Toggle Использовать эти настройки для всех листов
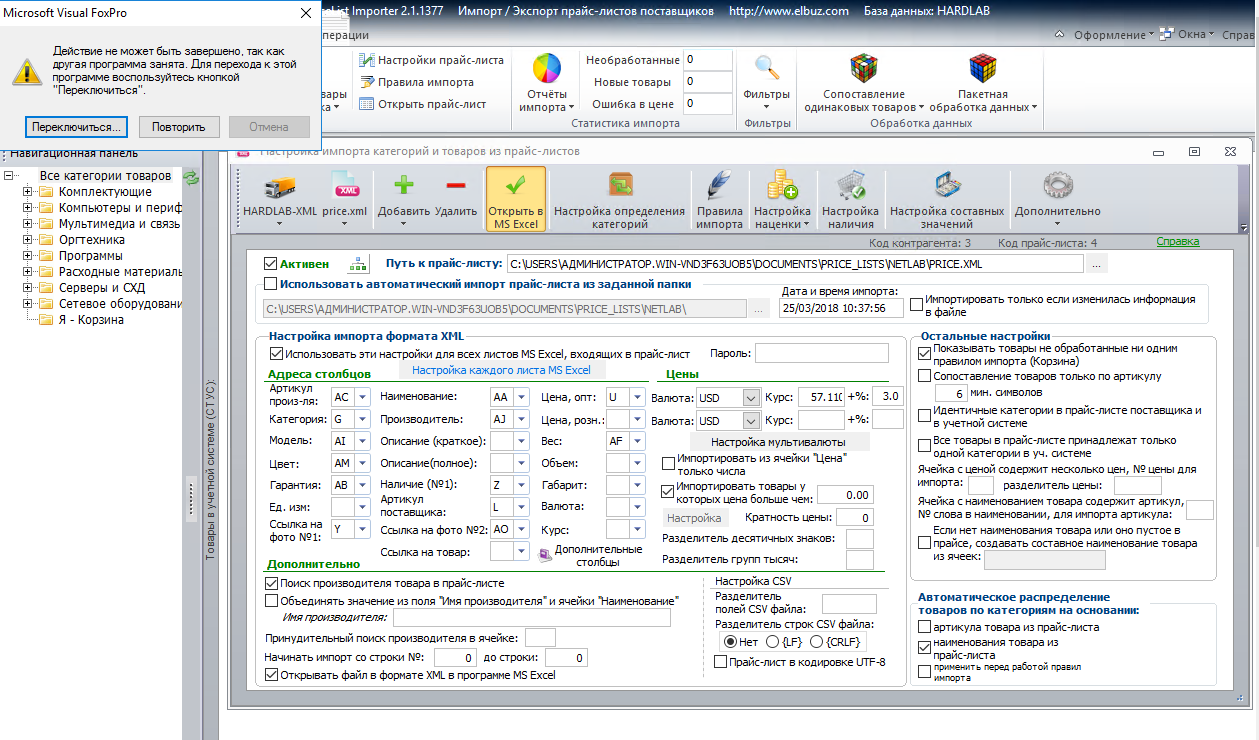Viewport: 1259px width, 740px height. pos(276,353)
